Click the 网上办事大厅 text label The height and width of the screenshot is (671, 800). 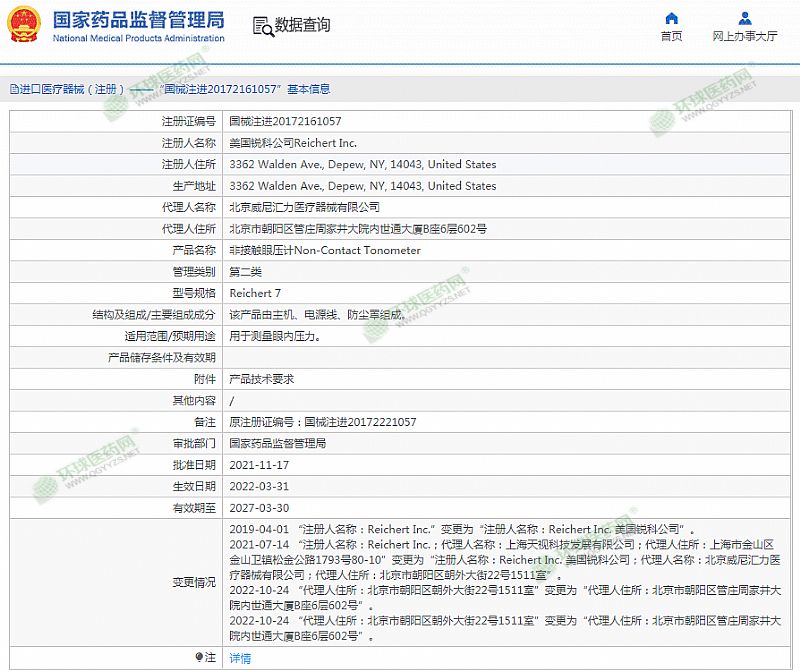coord(745,36)
